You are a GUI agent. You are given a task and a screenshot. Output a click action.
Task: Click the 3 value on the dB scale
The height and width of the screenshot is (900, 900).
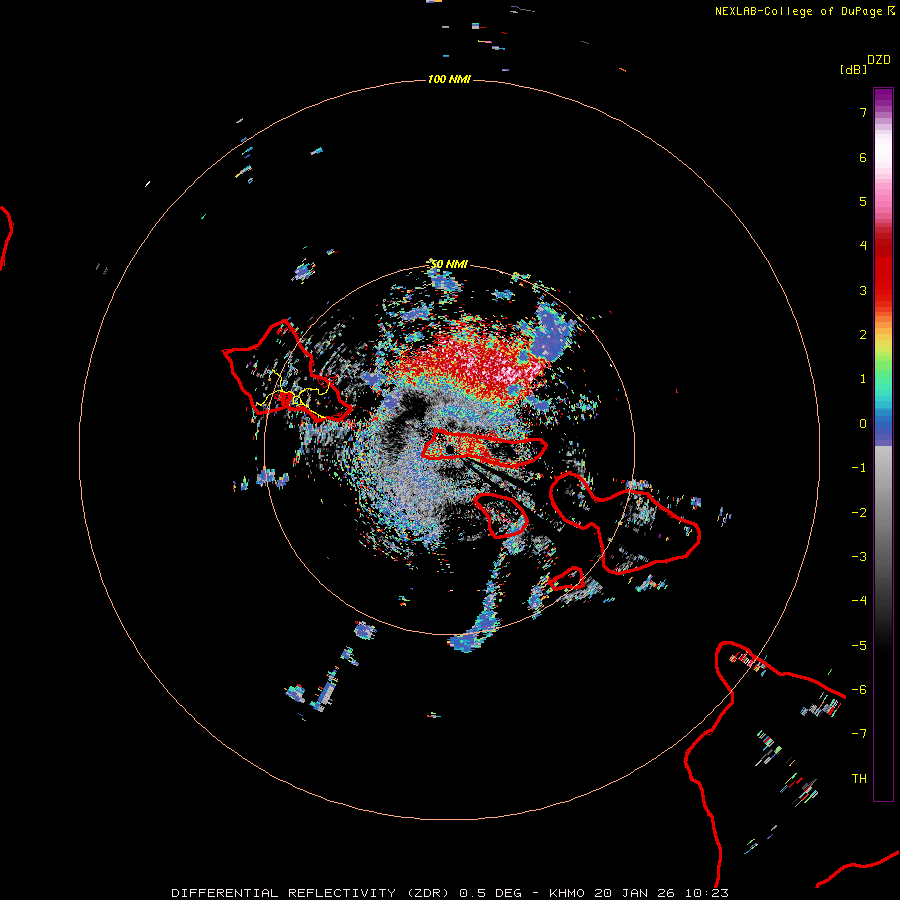pos(863,290)
